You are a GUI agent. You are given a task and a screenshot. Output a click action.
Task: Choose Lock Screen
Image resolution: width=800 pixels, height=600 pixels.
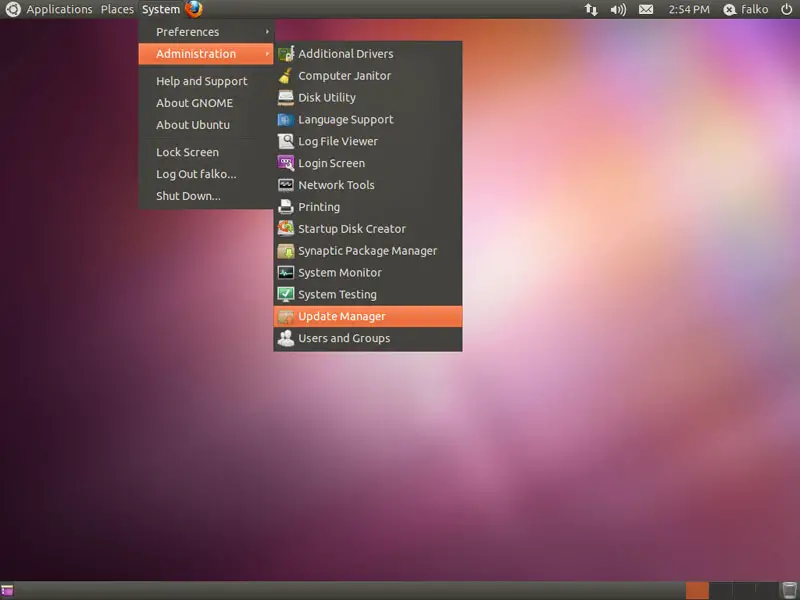[206, 152]
